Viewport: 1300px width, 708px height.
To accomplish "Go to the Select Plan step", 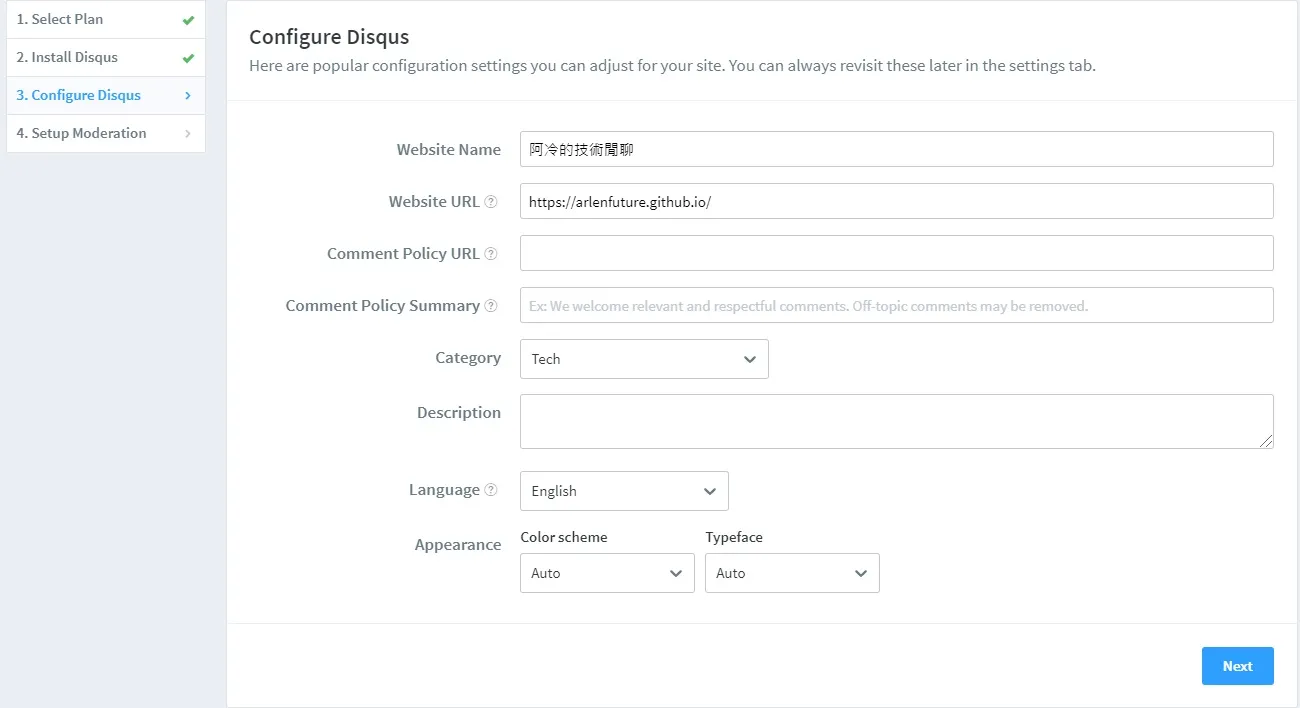I will tap(60, 18).
